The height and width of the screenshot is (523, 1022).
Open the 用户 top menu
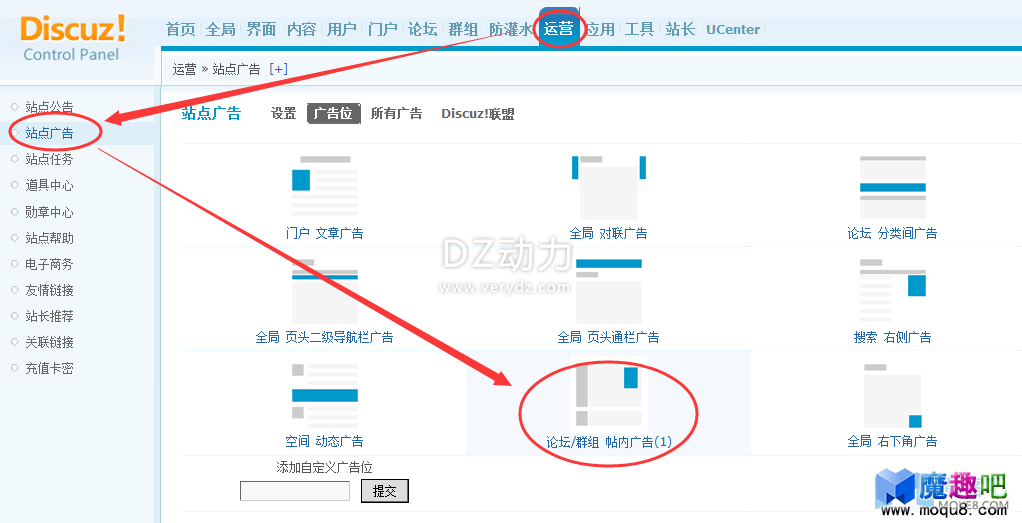(342, 29)
